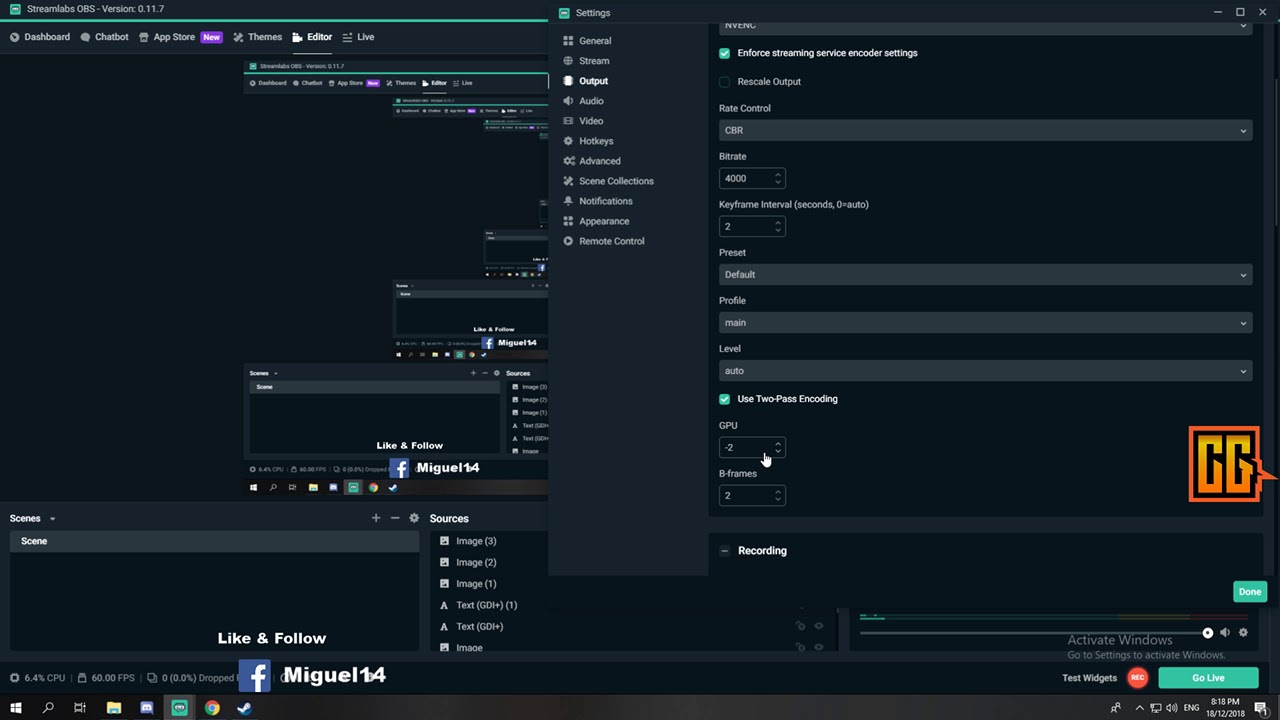
Task: Open Scene Collections settings
Action: click(616, 181)
